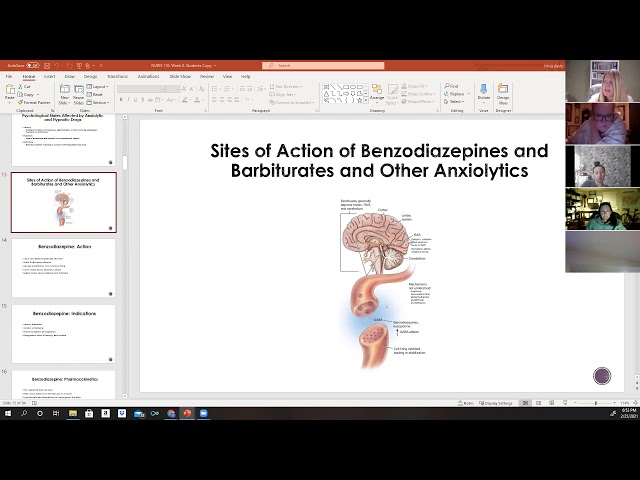Select slide 14 Benzodiazepine: Action thumbnail

pos(64,268)
